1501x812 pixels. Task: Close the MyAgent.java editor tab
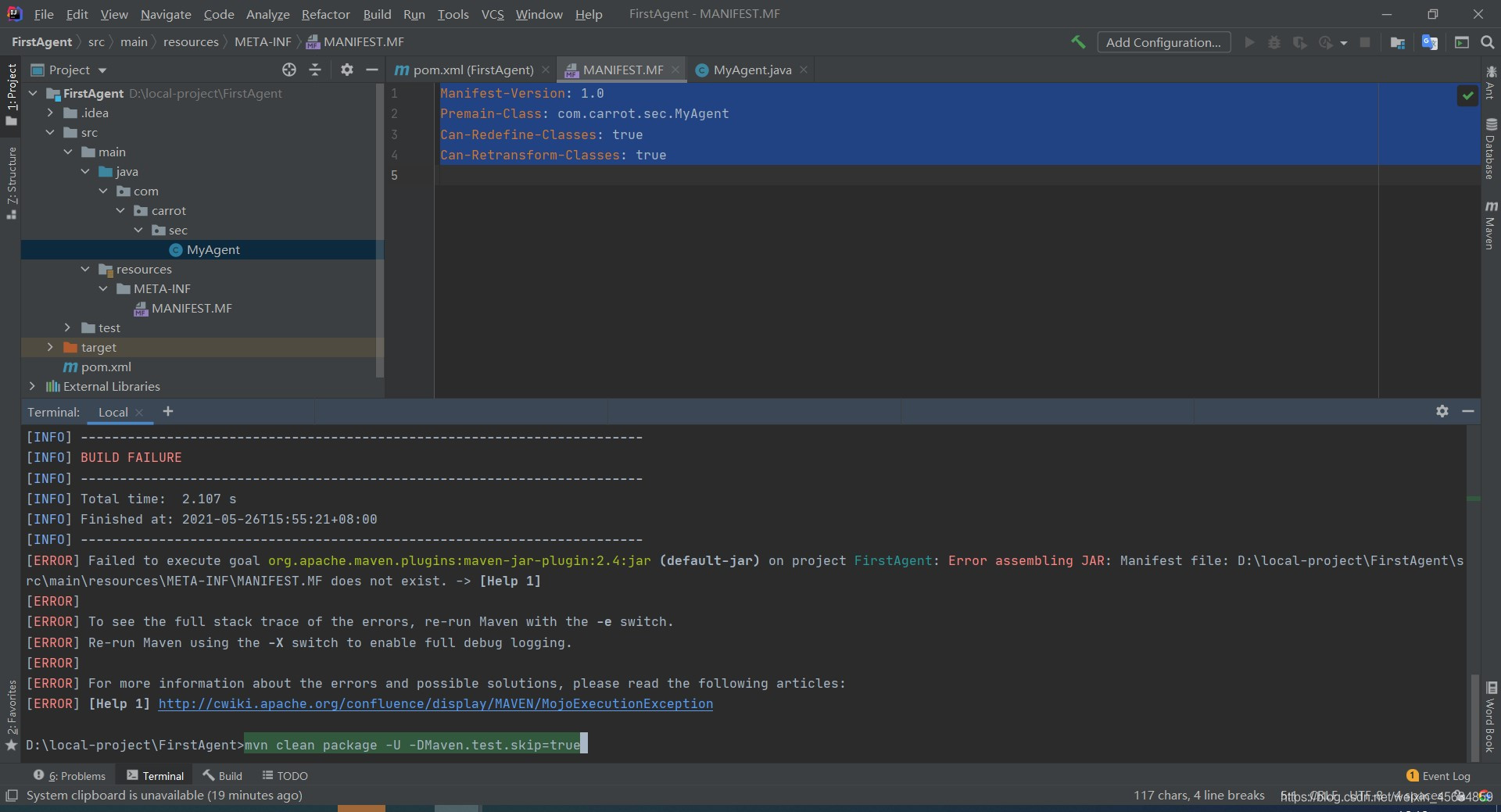[803, 70]
